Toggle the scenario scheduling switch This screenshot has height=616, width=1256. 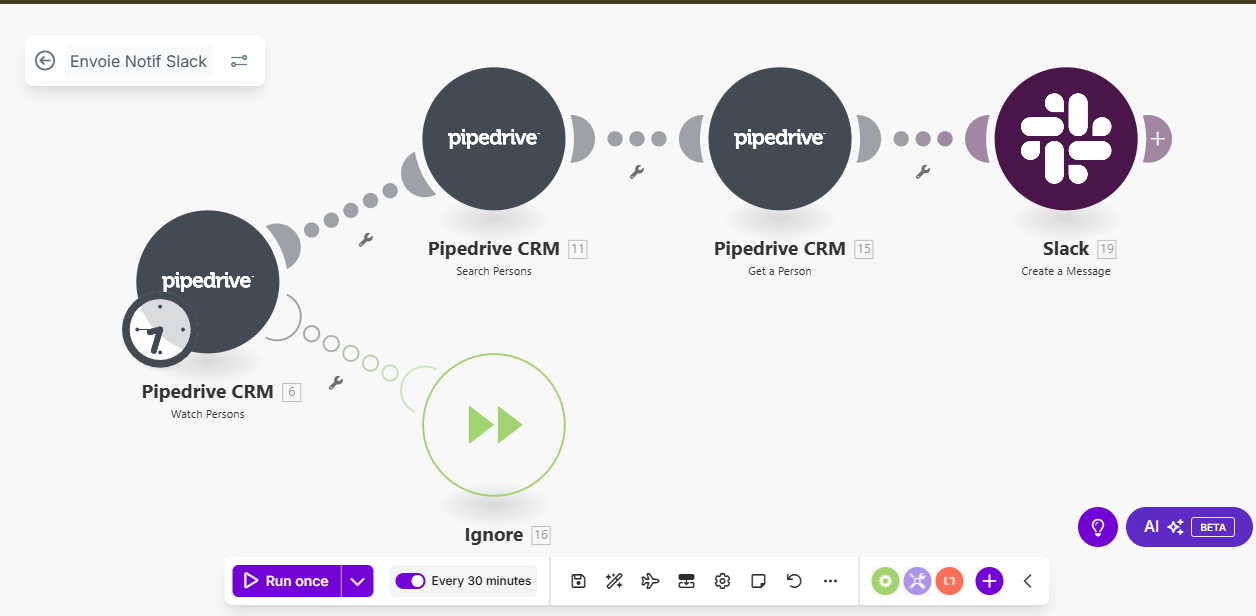pos(410,581)
